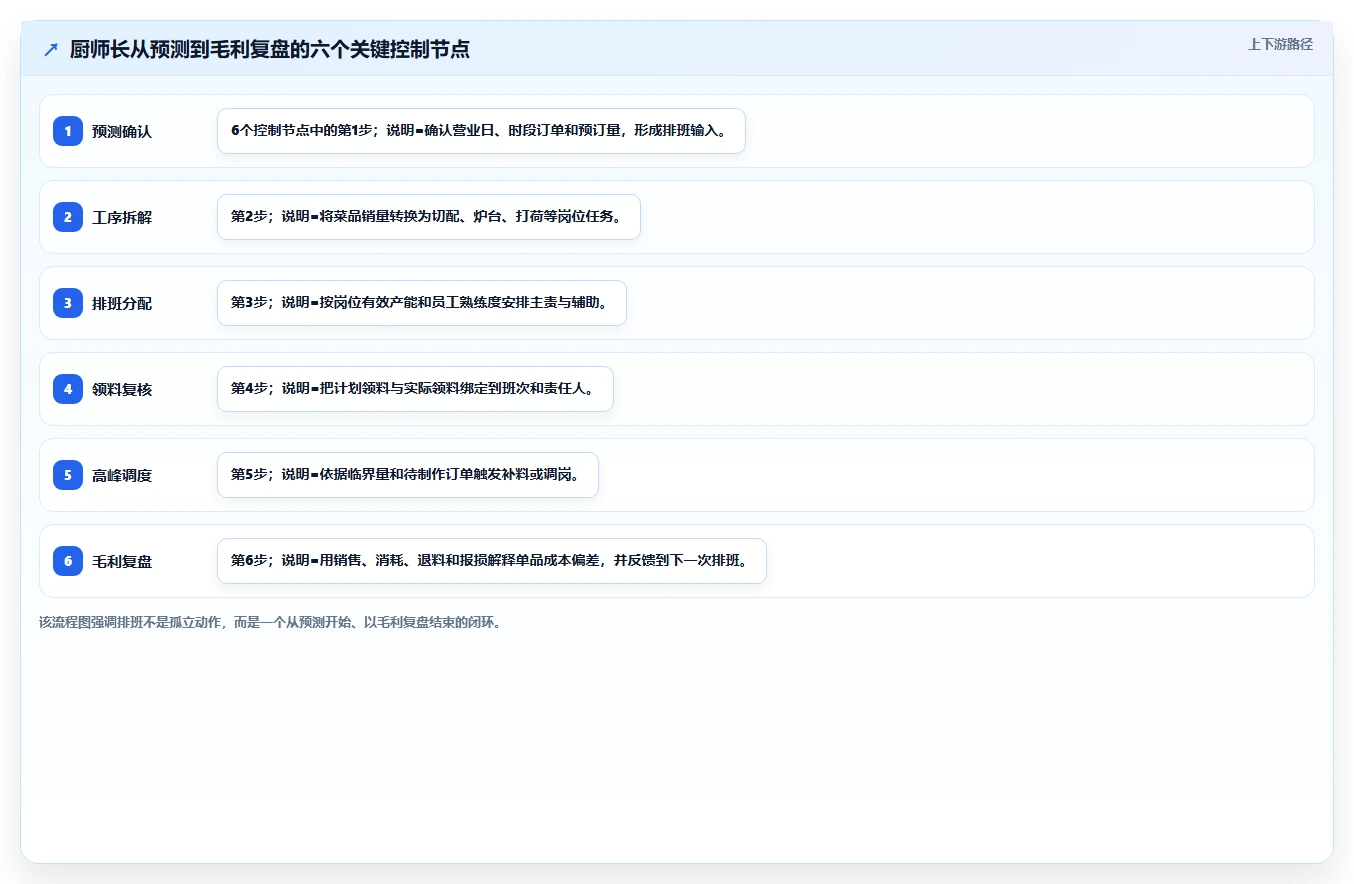The image size is (1354, 884).
Task: Click the number 6 step badge
Action: pos(68,561)
